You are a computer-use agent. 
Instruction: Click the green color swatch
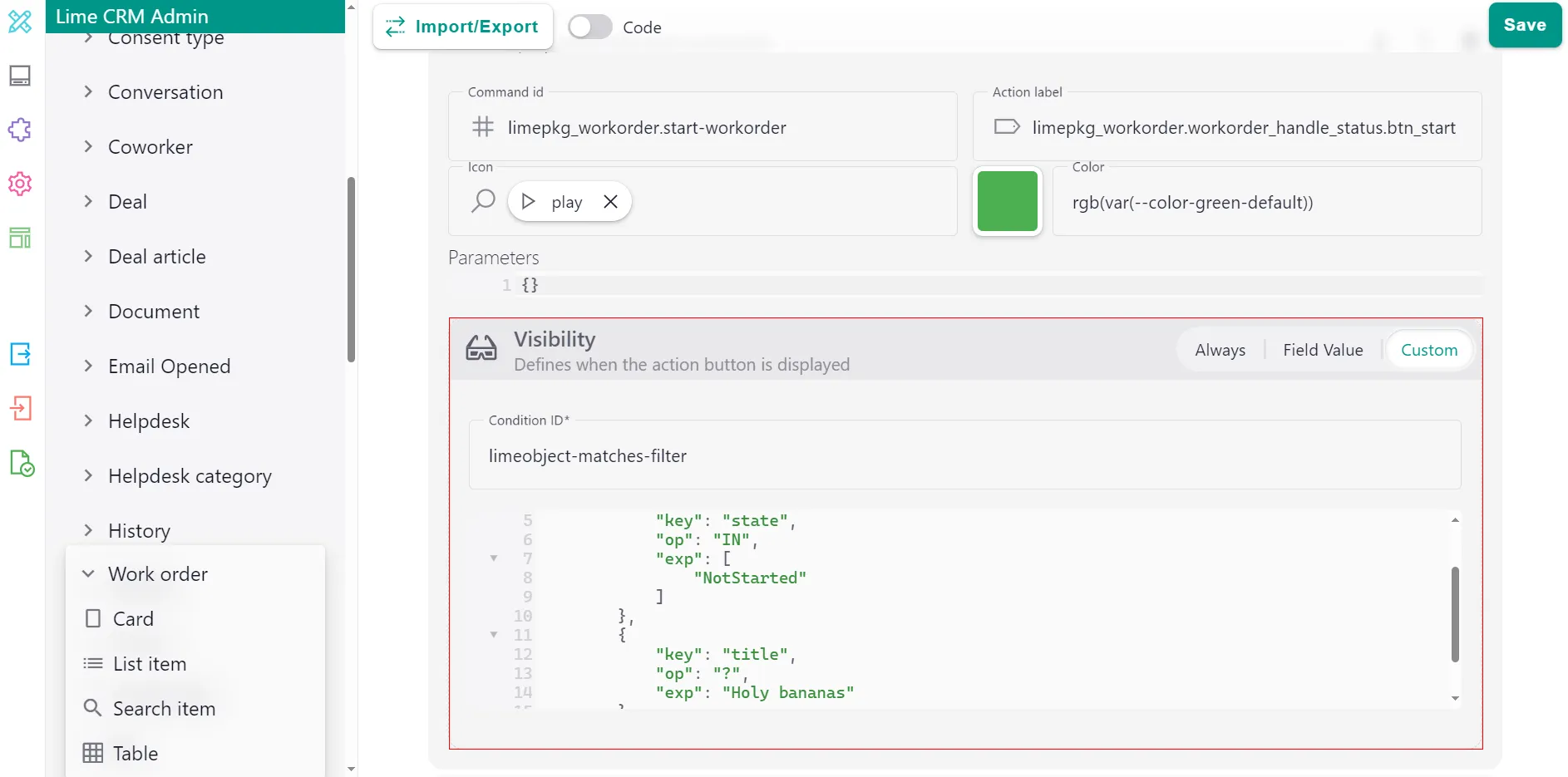pyautogui.click(x=1007, y=201)
